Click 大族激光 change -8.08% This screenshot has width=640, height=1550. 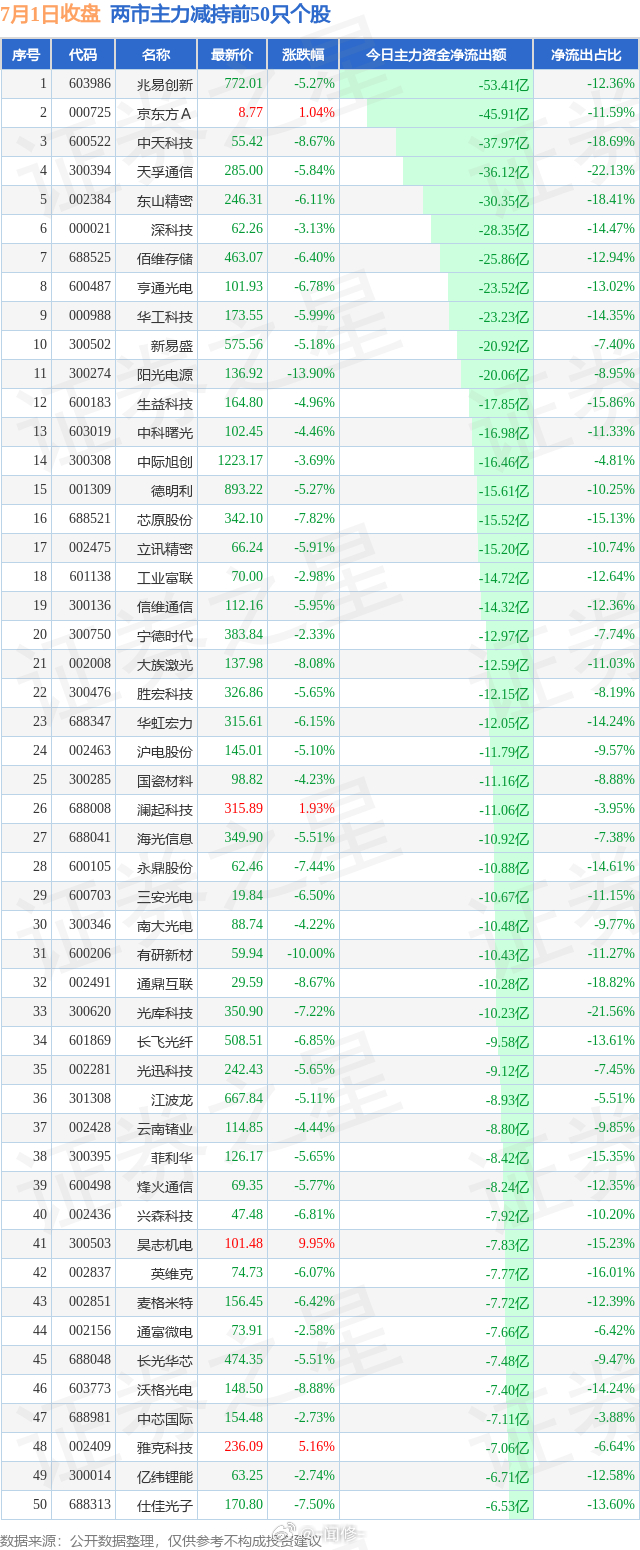tap(315, 664)
